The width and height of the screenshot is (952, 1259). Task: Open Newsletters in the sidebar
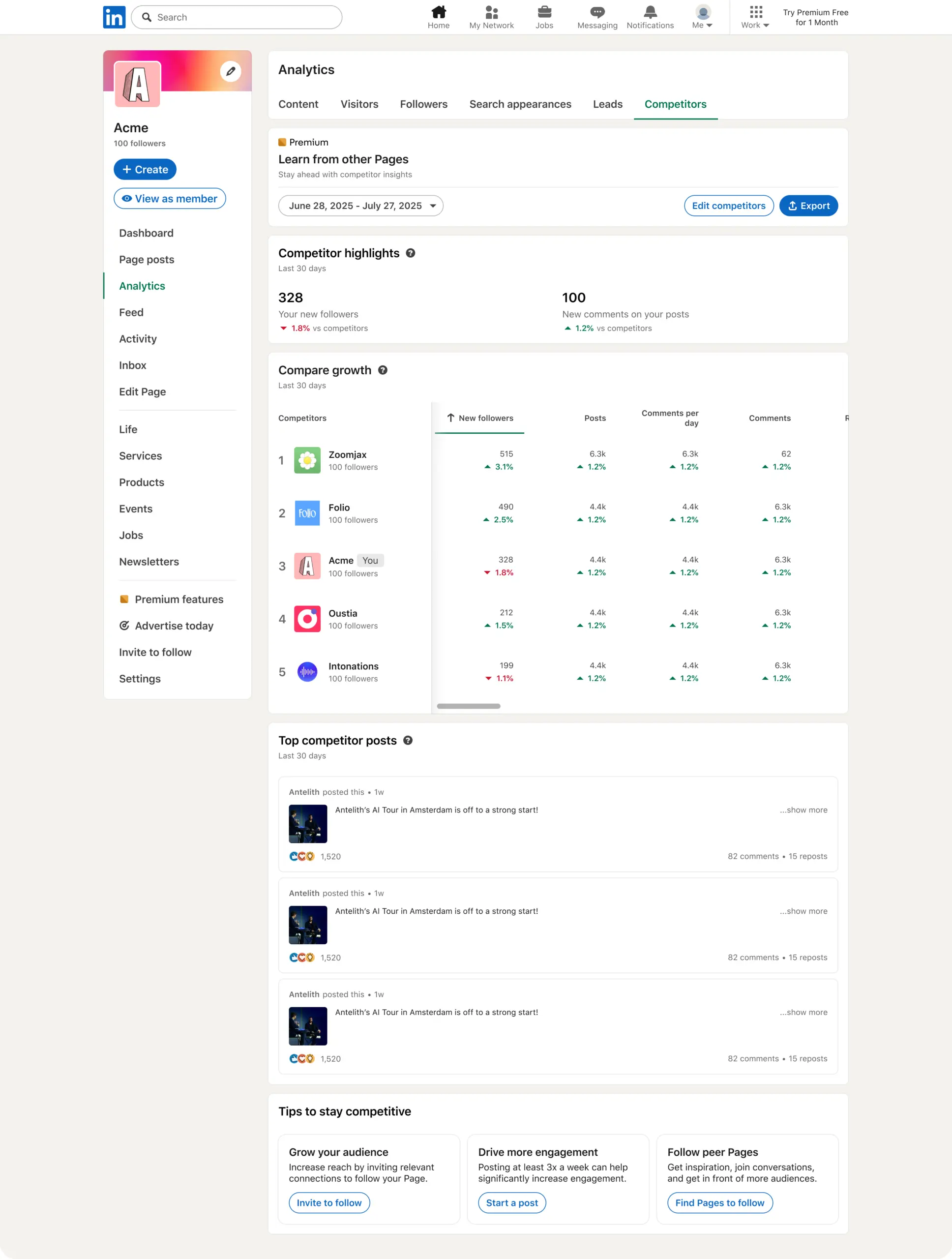149,562
